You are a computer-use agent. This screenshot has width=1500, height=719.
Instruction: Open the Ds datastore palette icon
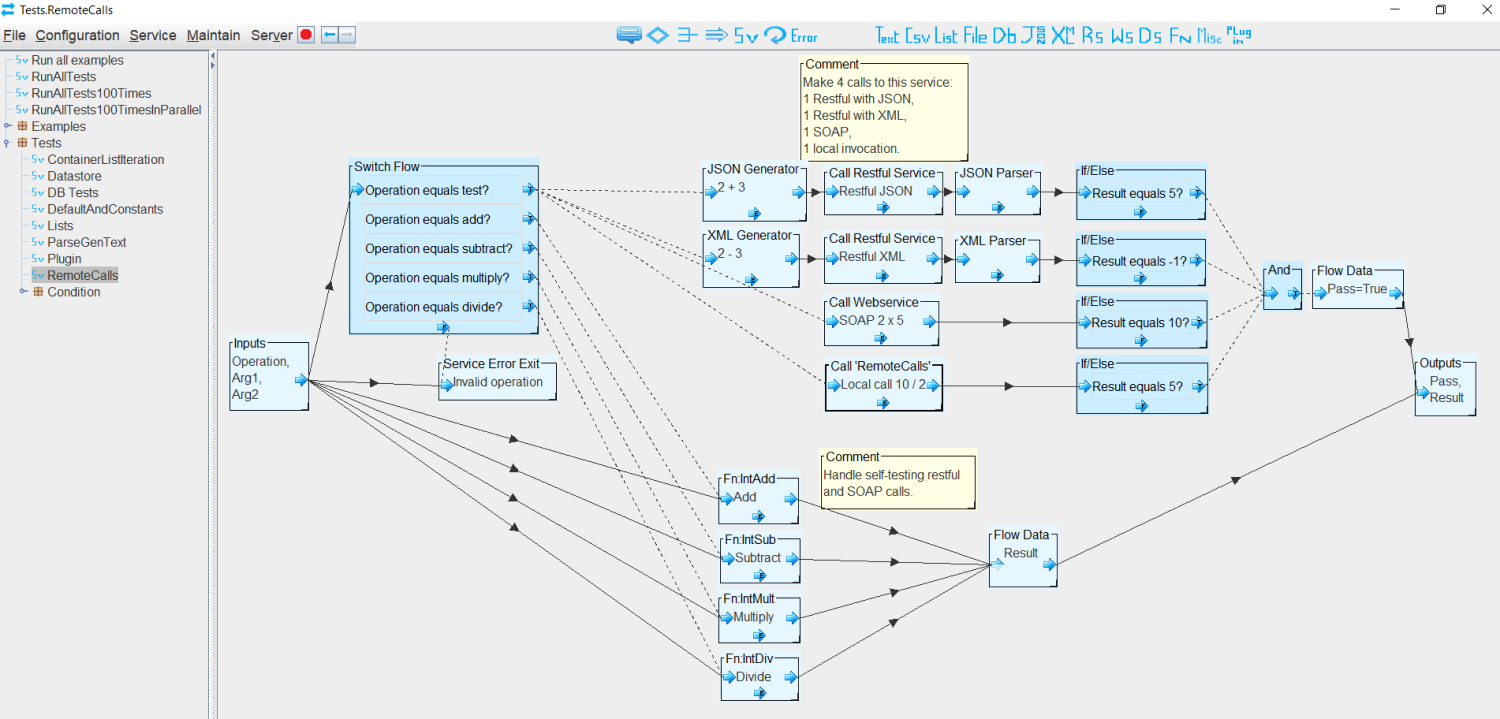coord(1151,36)
